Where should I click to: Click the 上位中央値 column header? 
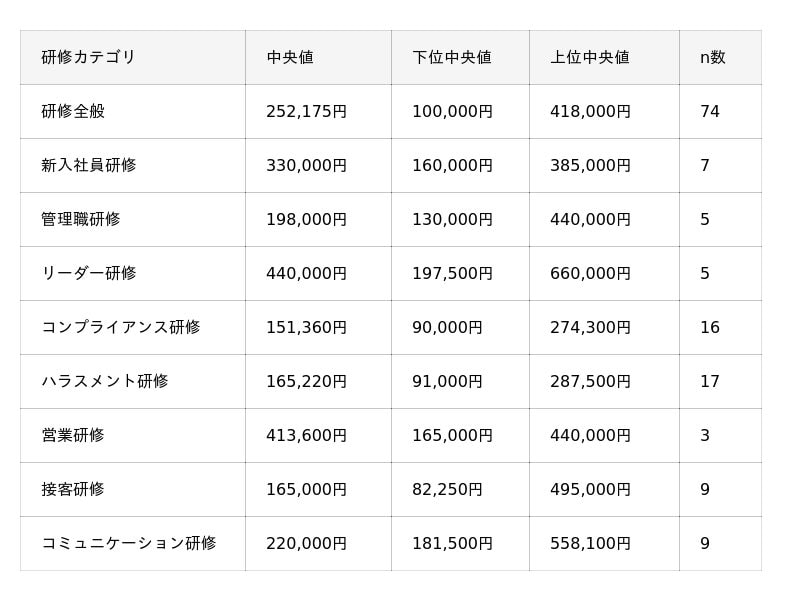point(590,58)
